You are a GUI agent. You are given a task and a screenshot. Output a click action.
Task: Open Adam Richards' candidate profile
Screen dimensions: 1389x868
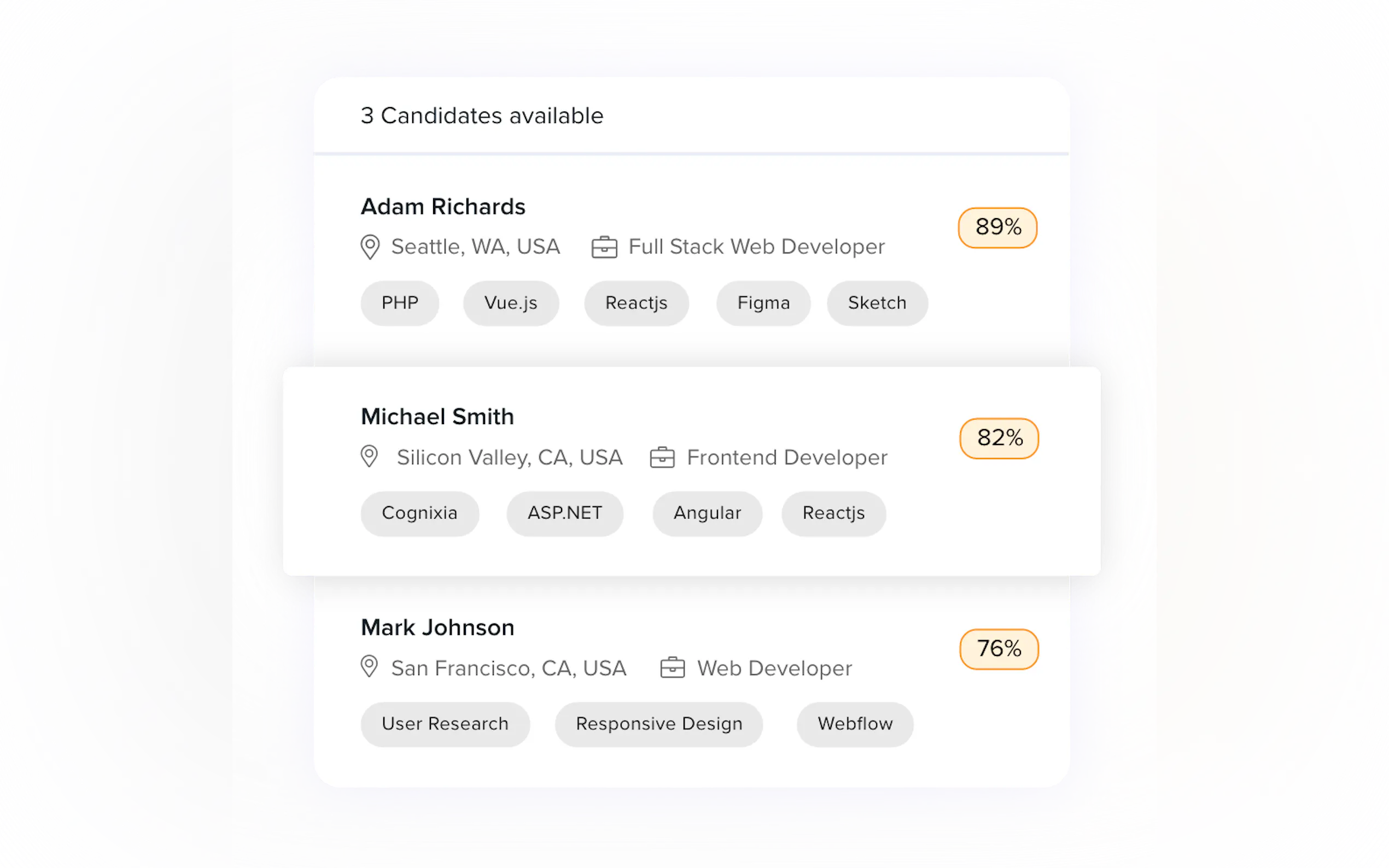click(443, 207)
